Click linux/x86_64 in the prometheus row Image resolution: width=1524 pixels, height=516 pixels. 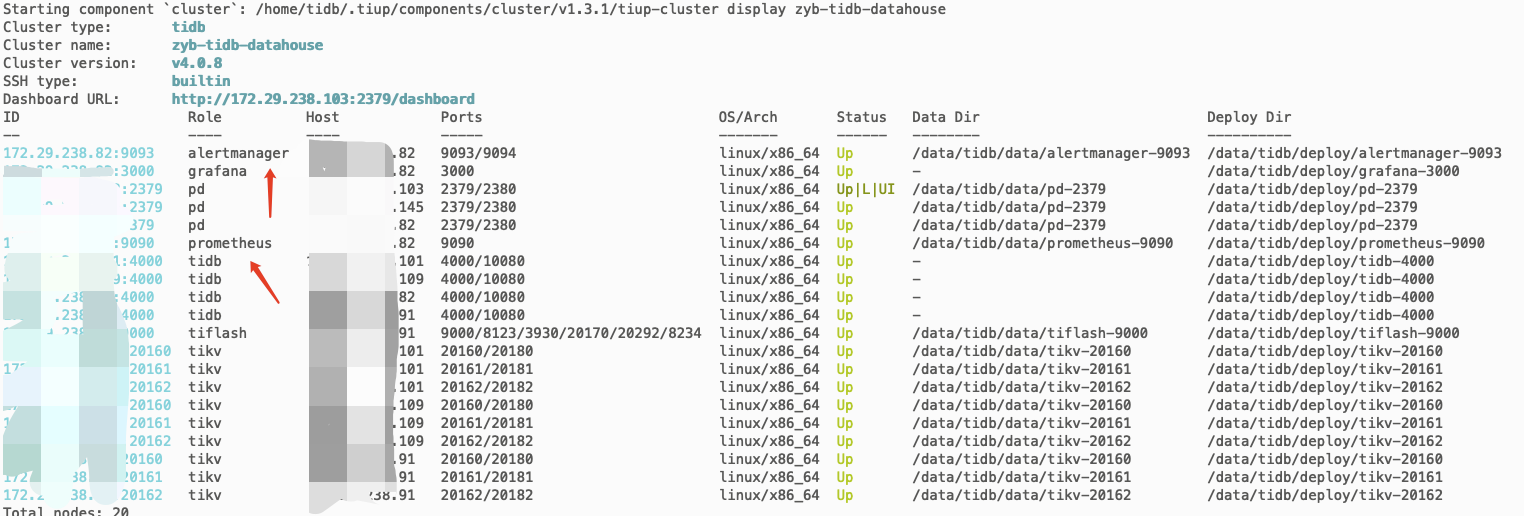(x=769, y=243)
